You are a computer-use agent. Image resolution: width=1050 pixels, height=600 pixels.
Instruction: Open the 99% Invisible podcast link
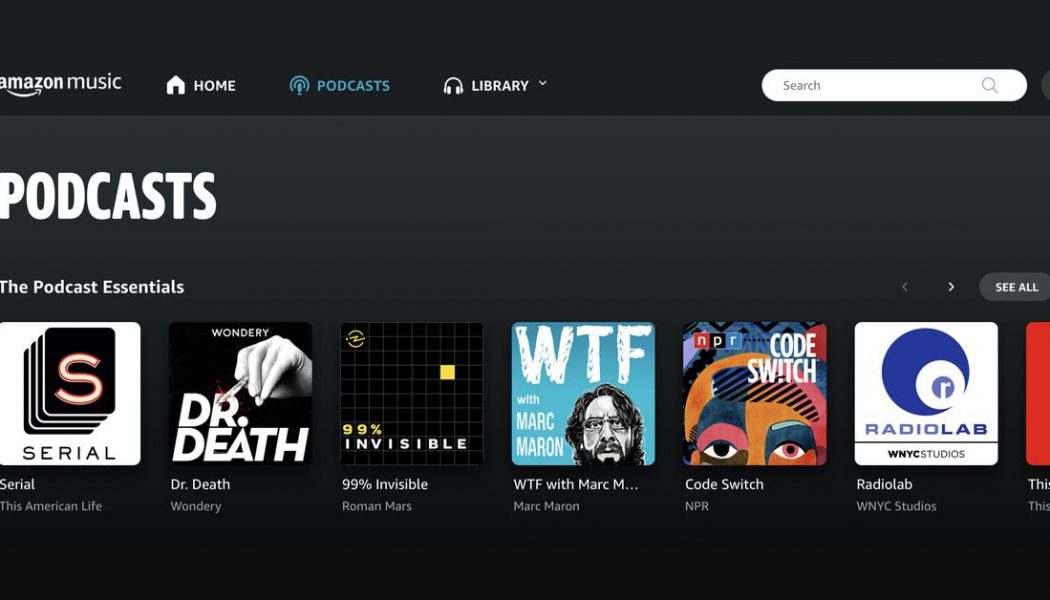[385, 484]
